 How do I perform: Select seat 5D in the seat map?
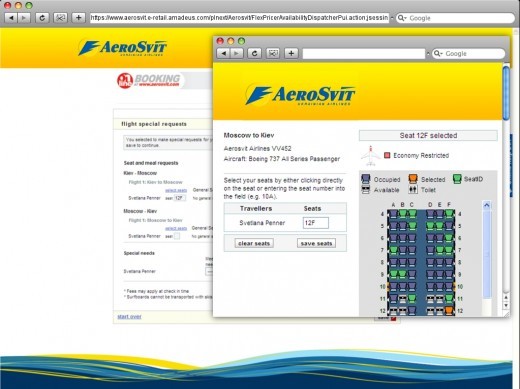pyautogui.click(x=430, y=226)
